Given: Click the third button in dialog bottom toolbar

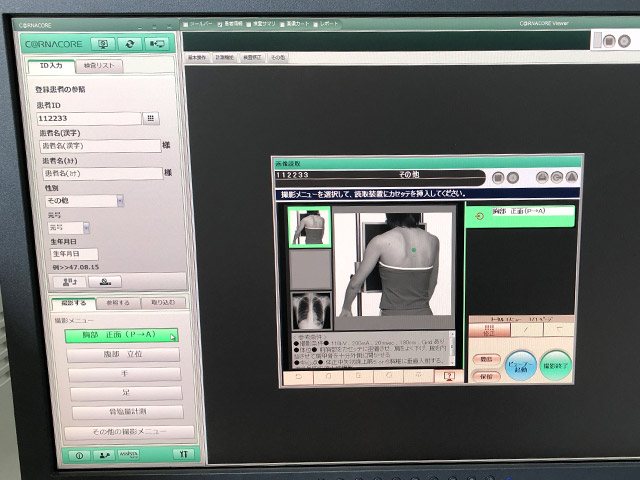Looking at the screenshot, I should click(x=358, y=376).
